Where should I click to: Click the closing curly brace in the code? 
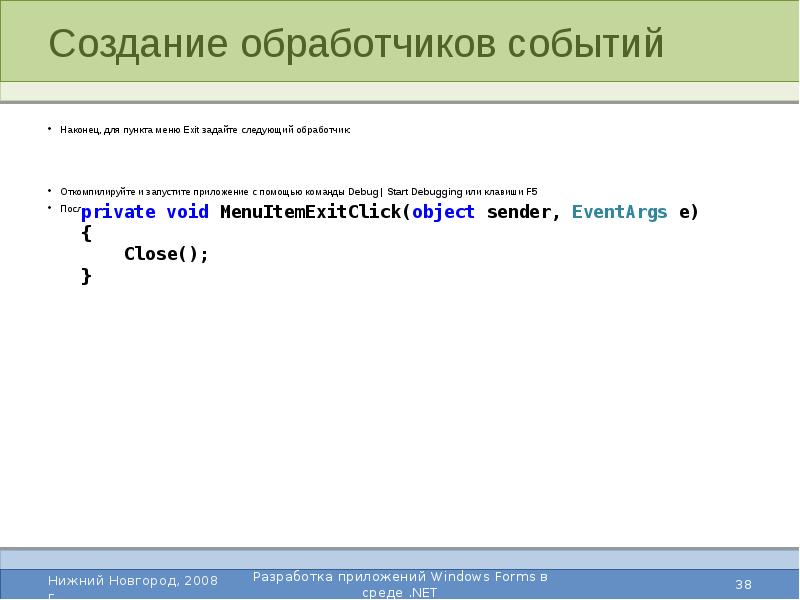click(86, 275)
